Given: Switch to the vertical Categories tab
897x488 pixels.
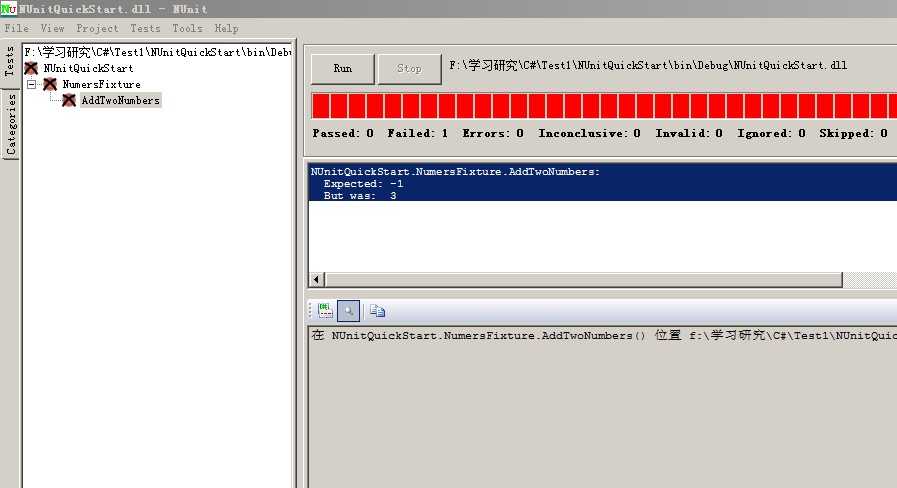Looking at the screenshot, I should coord(11,124).
